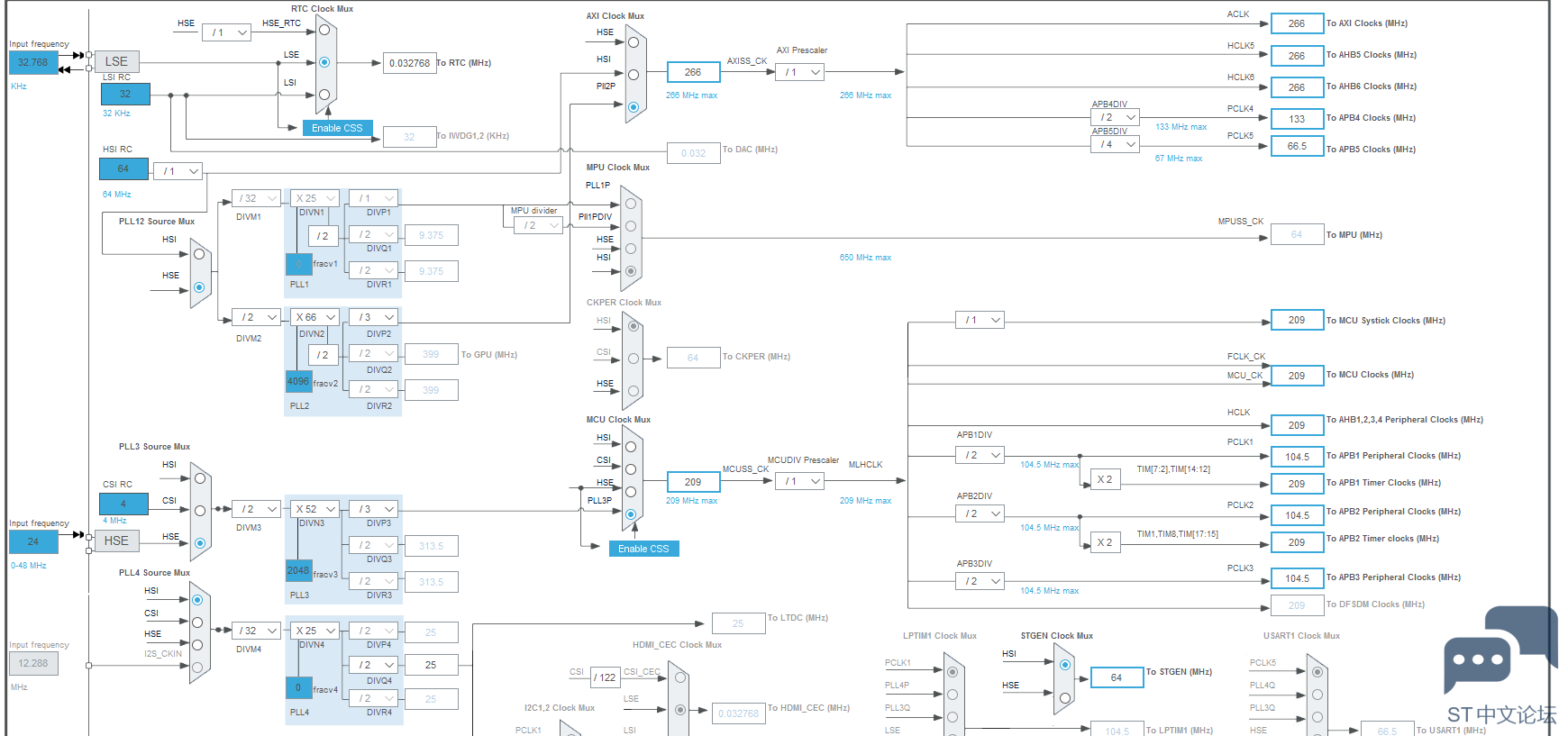Open the APB1DIV dropdown

(x=980, y=455)
